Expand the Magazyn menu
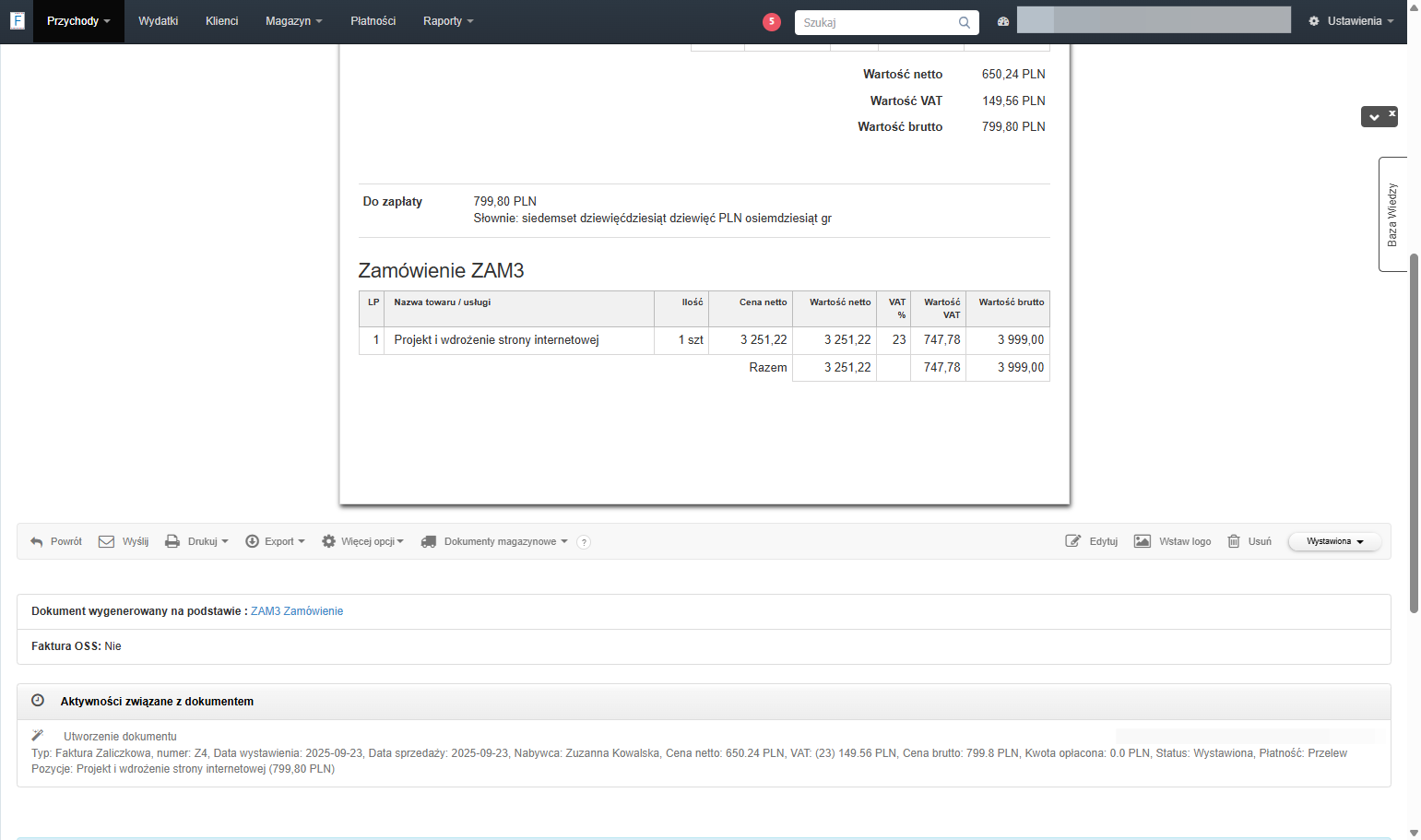 pos(293,21)
